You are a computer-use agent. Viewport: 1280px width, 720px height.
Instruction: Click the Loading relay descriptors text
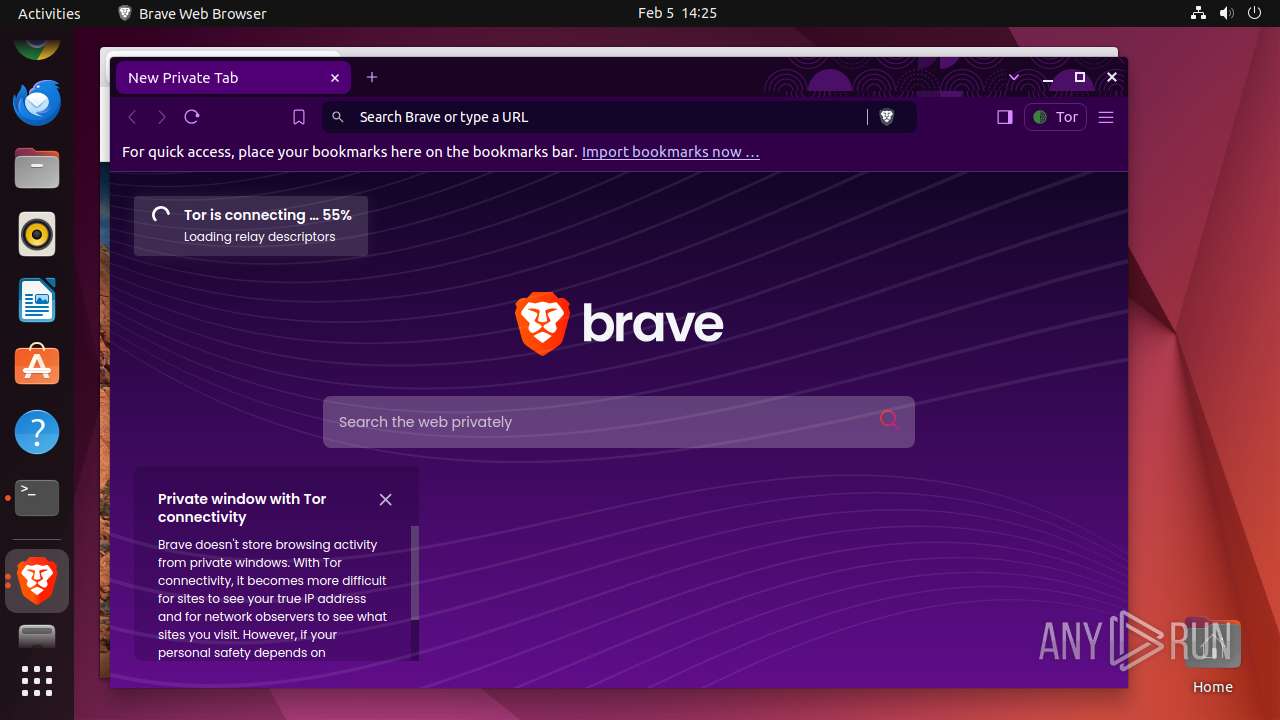tap(259, 237)
